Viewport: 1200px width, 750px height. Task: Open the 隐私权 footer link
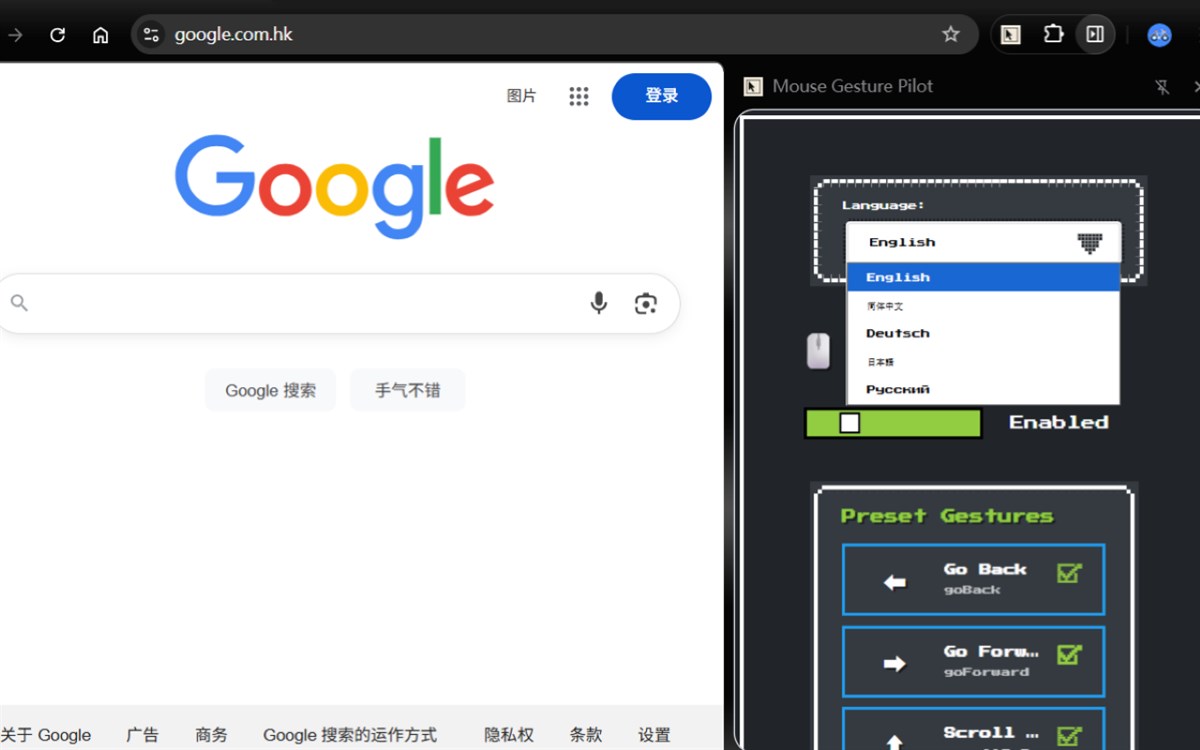[x=509, y=735]
